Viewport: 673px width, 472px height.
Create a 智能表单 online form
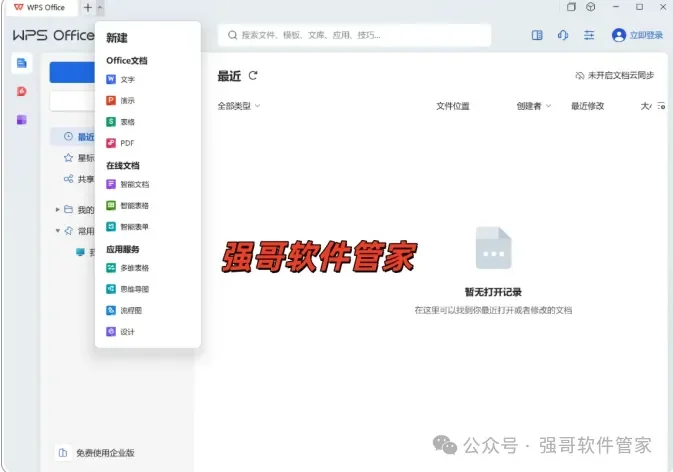127,227
